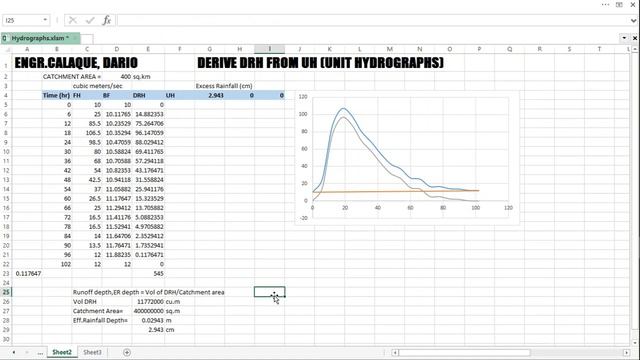Click into the formula bar input
The height and width of the screenshot is (360, 640).
pyautogui.click(x=373, y=20)
